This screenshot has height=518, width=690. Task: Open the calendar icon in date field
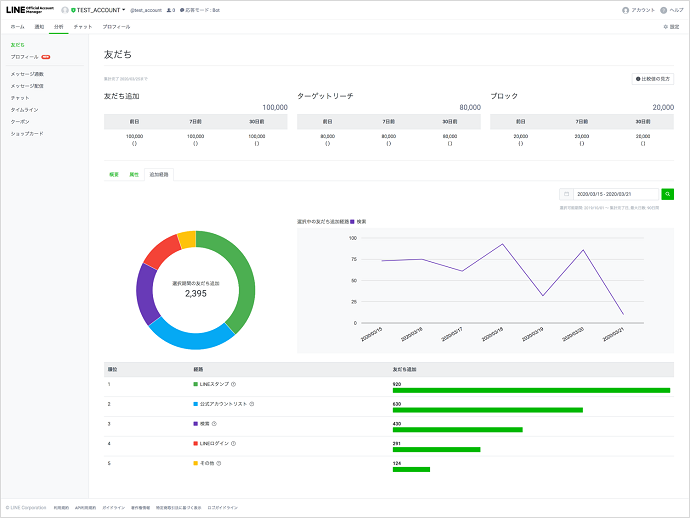tap(567, 194)
